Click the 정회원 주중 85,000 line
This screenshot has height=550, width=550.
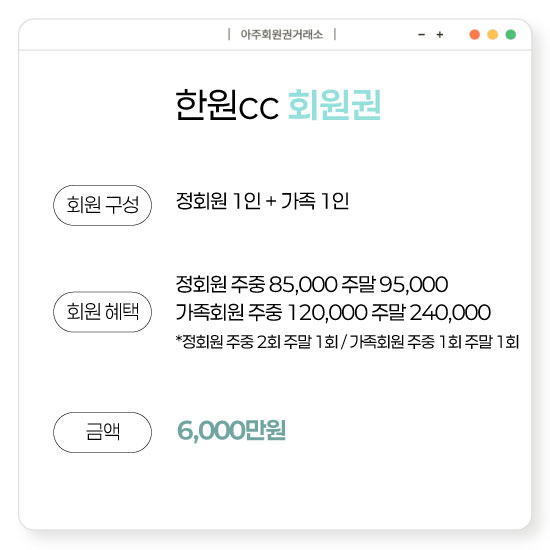point(311,284)
